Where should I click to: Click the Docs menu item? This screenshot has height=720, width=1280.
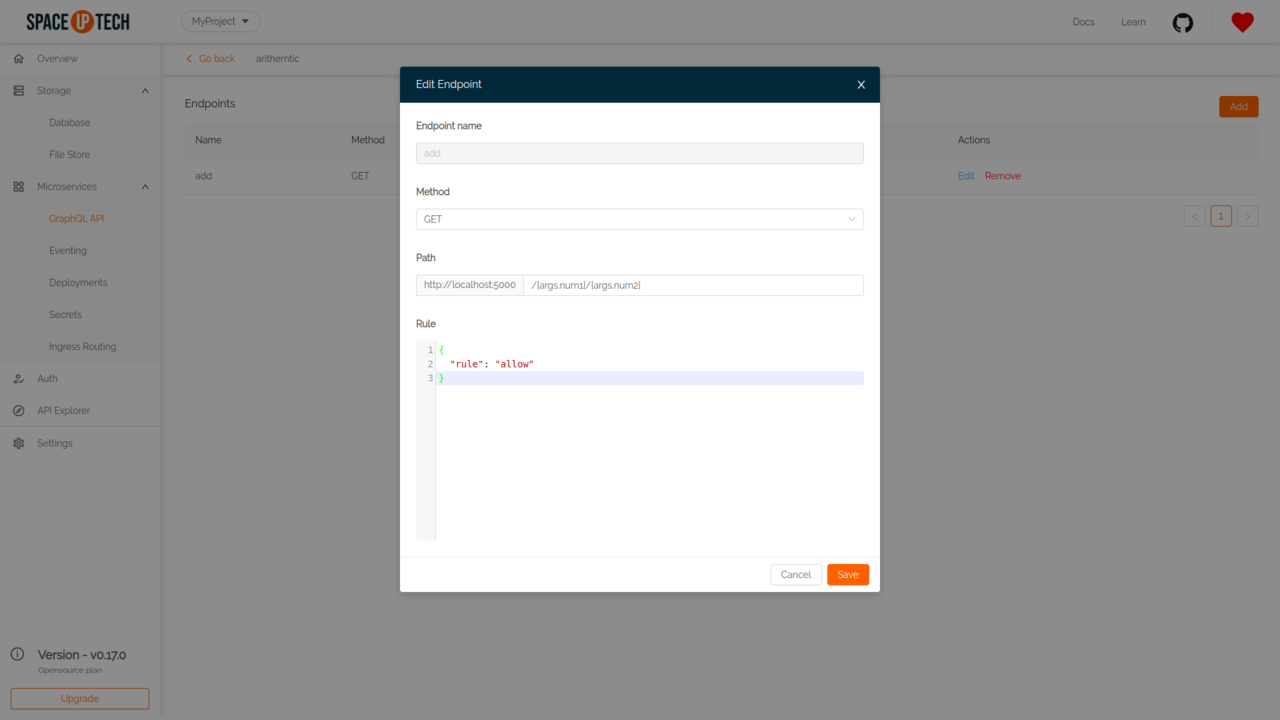(x=1083, y=21)
